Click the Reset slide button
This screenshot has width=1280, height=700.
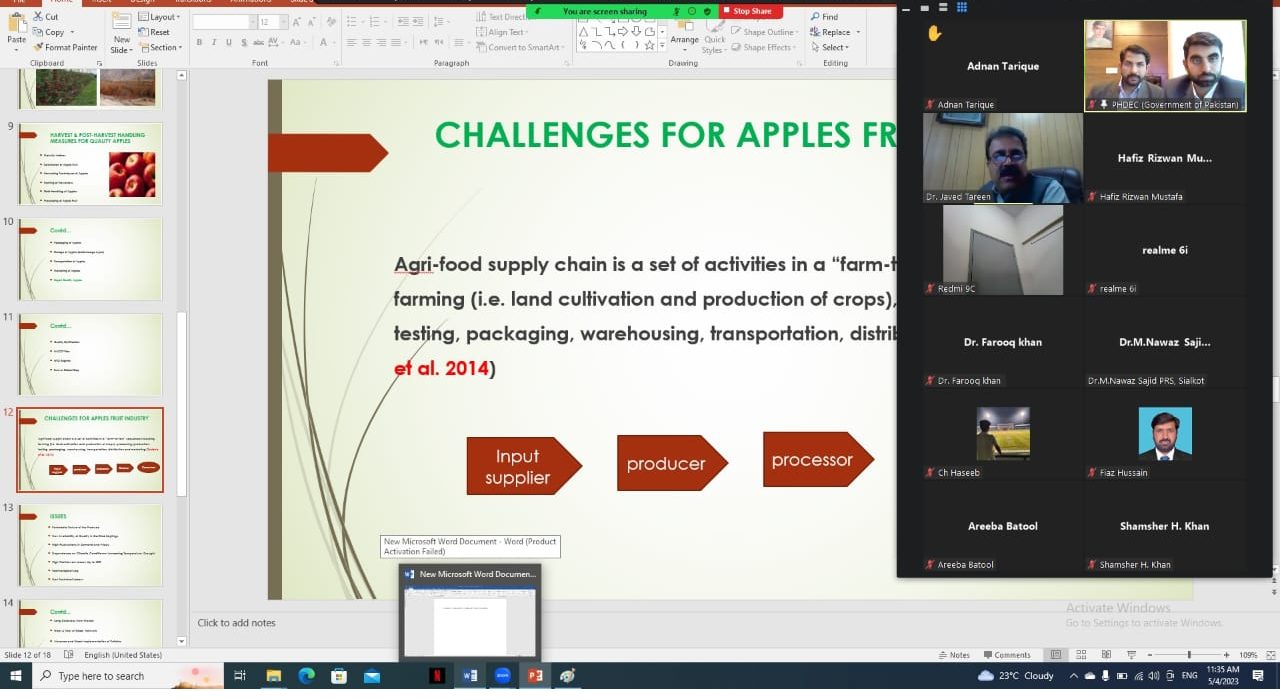point(158,32)
